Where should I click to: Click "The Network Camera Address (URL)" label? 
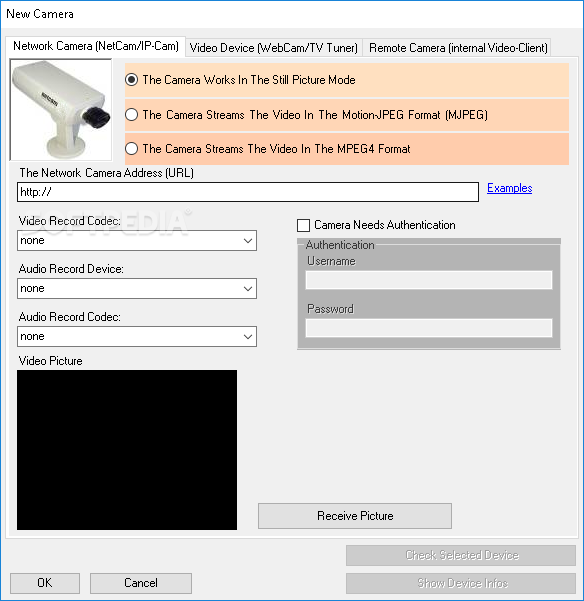(x=107, y=173)
